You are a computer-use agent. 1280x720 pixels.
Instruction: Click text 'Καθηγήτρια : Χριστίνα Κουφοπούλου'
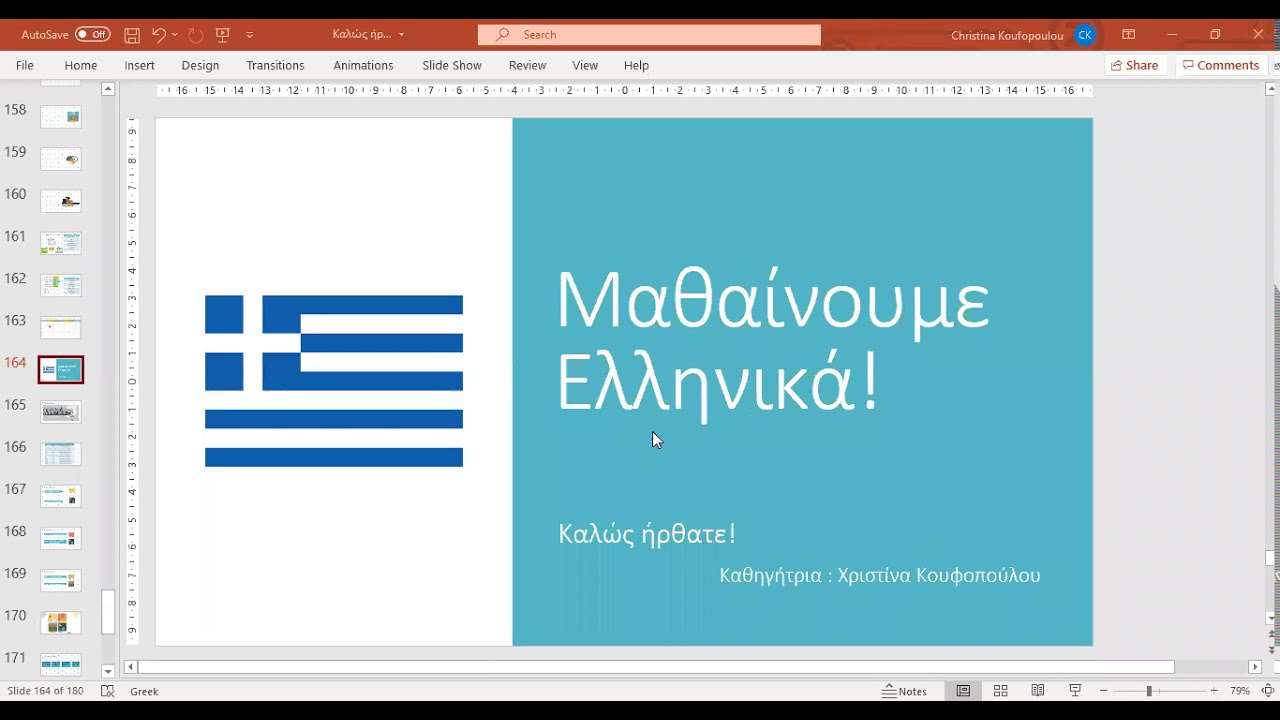(x=880, y=575)
